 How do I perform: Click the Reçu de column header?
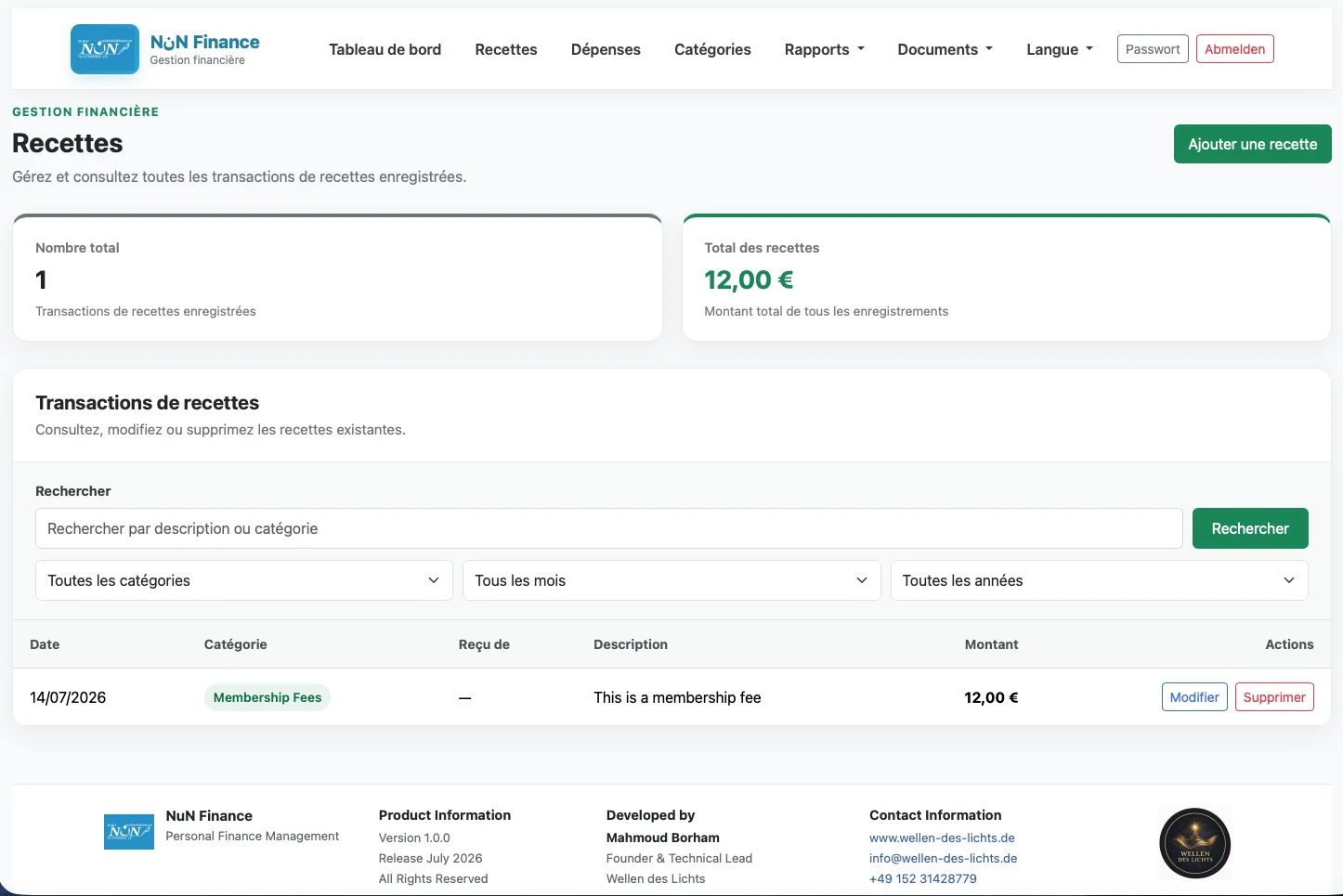pyautogui.click(x=484, y=644)
